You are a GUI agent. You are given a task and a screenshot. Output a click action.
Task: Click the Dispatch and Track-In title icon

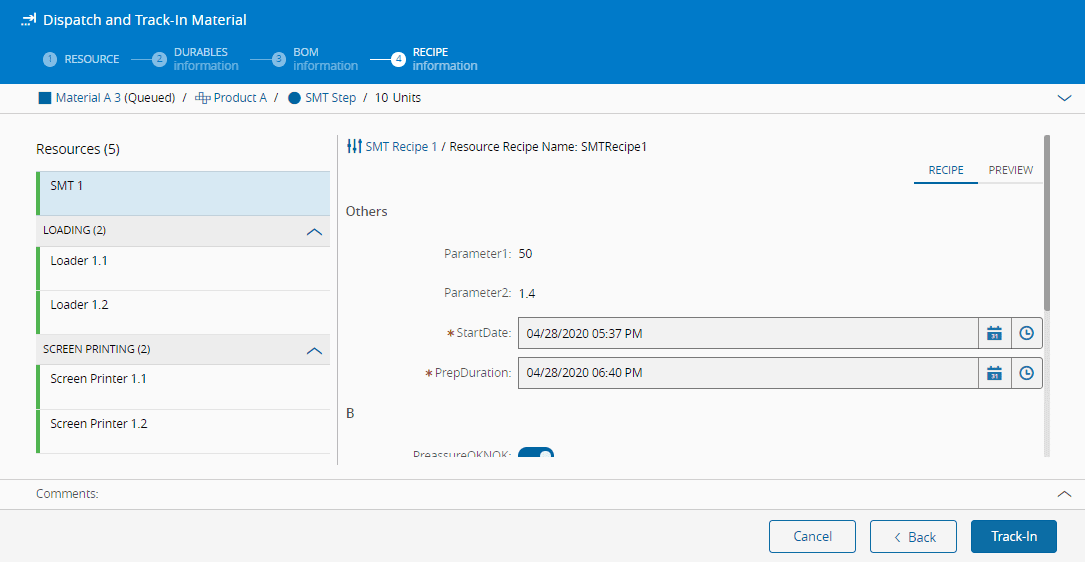coord(29,20)
